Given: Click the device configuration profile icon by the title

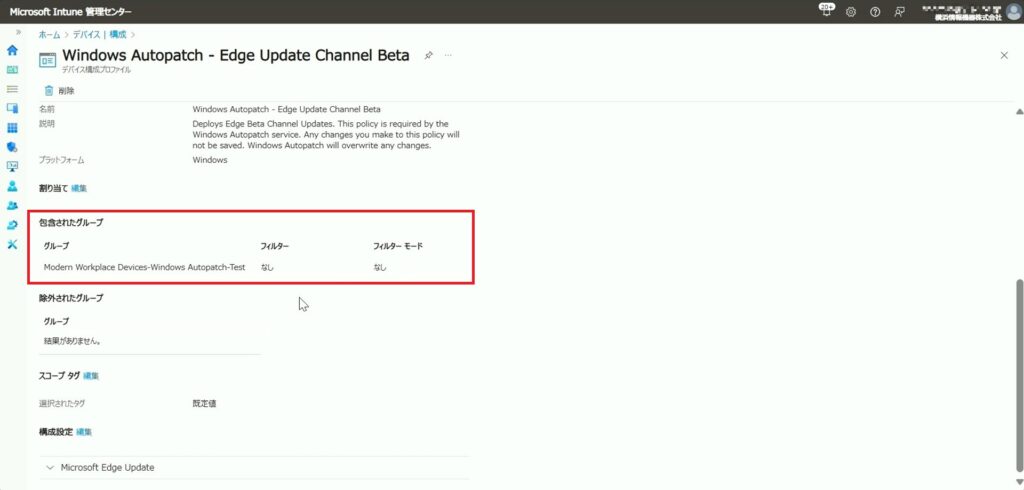Looking at the screenshot, I should (x=48, y=59).
